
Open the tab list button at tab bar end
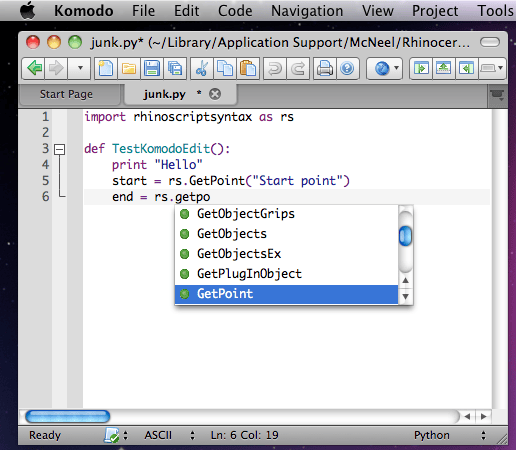pos(497,95)
